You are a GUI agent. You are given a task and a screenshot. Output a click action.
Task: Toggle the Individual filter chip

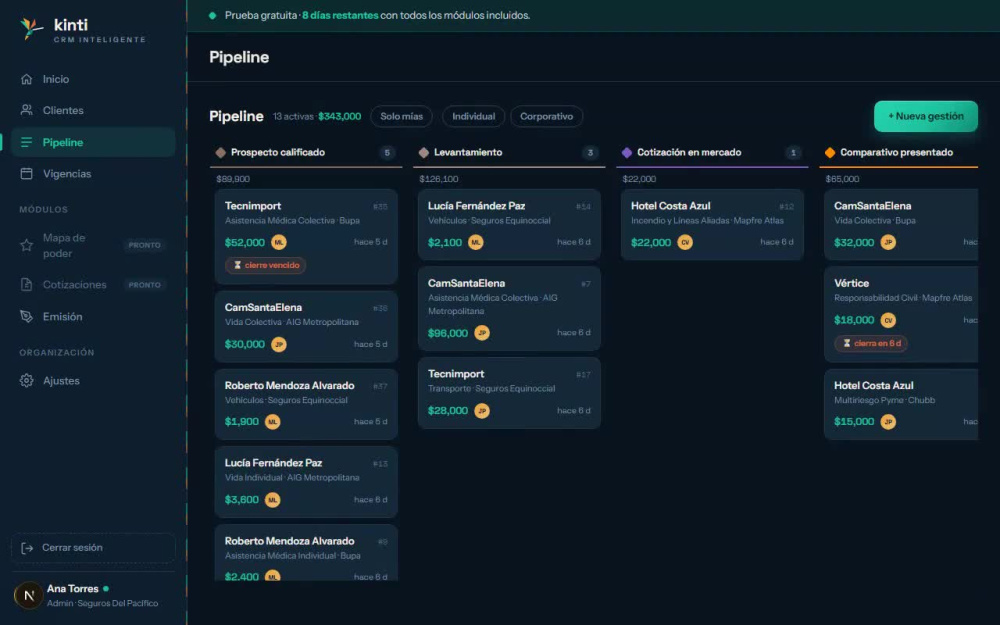point(473,116)
